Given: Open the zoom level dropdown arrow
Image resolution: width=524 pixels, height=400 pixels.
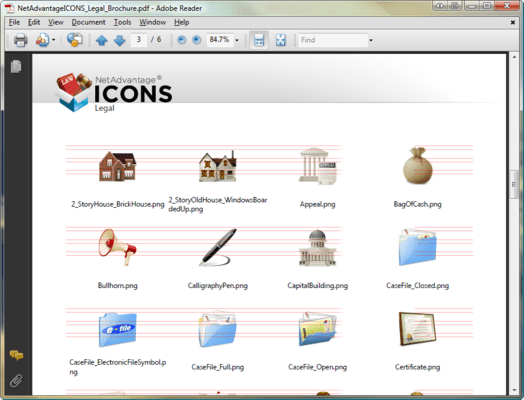Looking at the screenshot, I should pyautogui.click(x=237, y=40).
